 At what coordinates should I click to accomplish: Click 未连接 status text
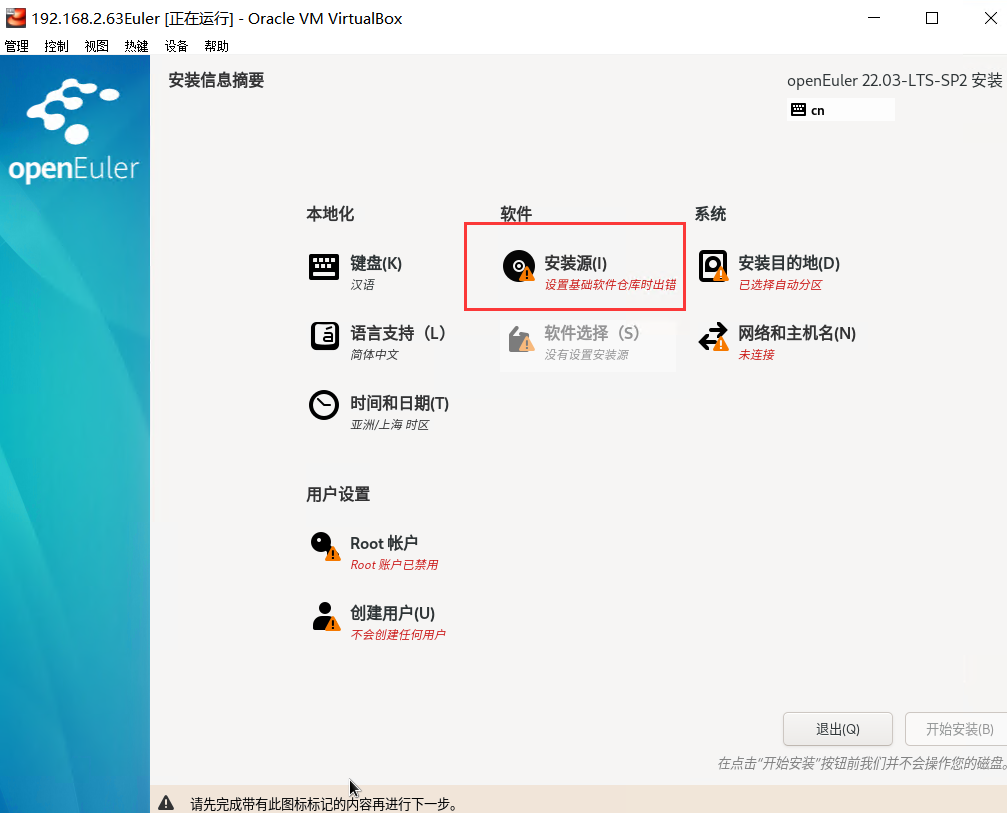757,354
